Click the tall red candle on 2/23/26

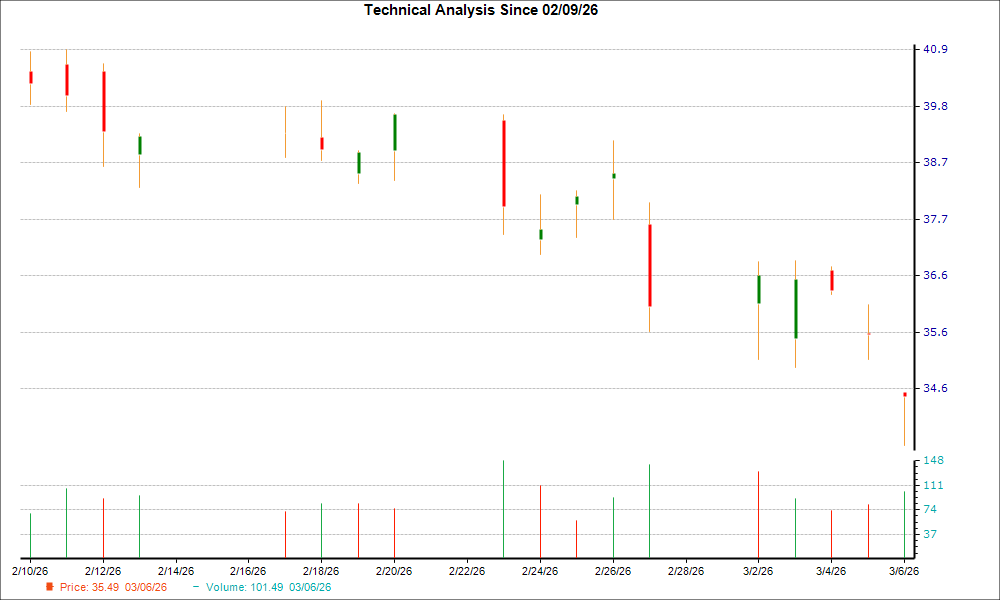503,160
